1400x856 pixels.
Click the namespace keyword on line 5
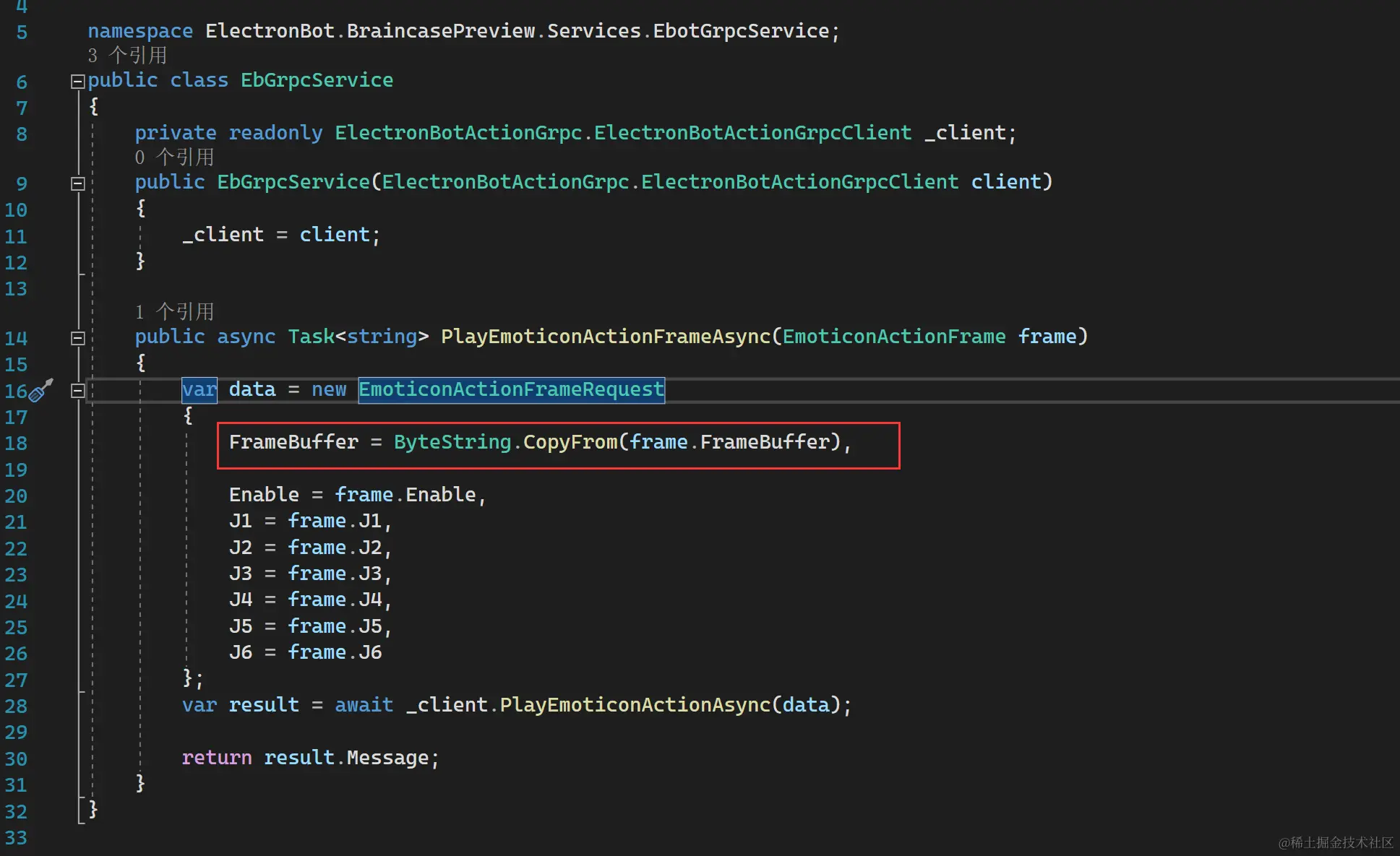click(140, 31)
